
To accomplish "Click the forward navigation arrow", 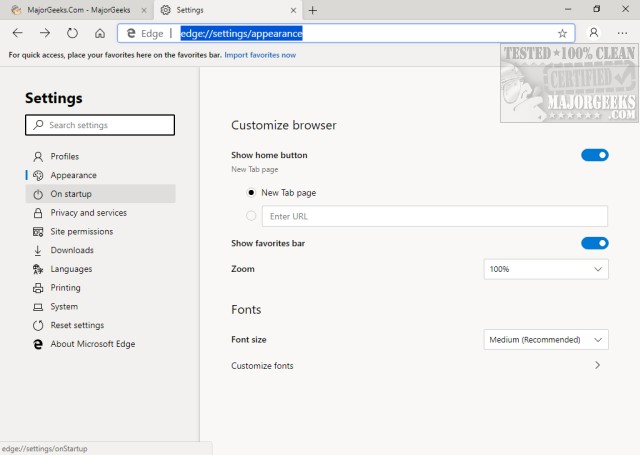I will click(45, 33).
